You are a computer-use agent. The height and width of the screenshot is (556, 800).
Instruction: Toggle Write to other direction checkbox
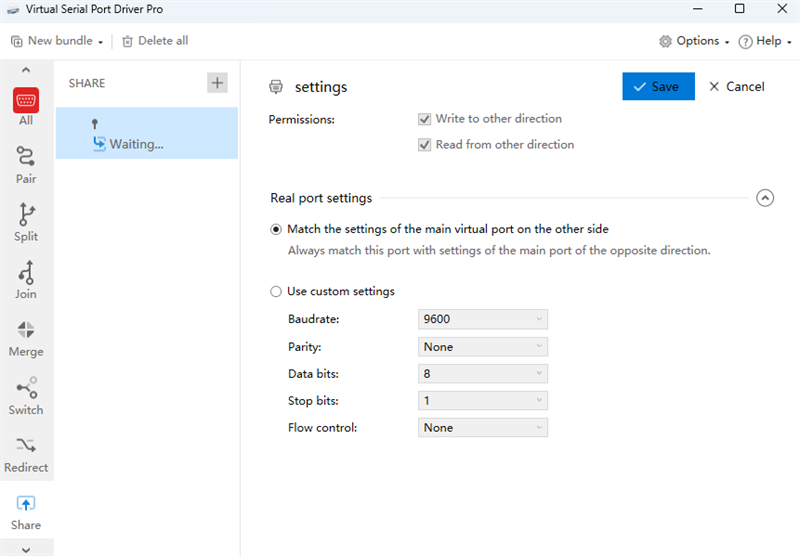(424, 119)
